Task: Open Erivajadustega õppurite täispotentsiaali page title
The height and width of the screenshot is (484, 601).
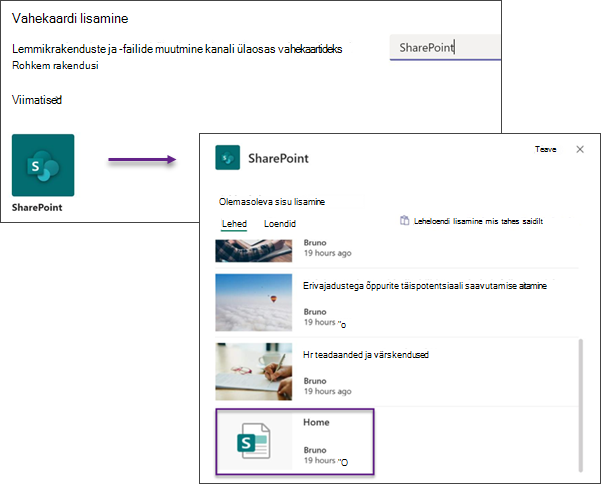Action: 425,286
